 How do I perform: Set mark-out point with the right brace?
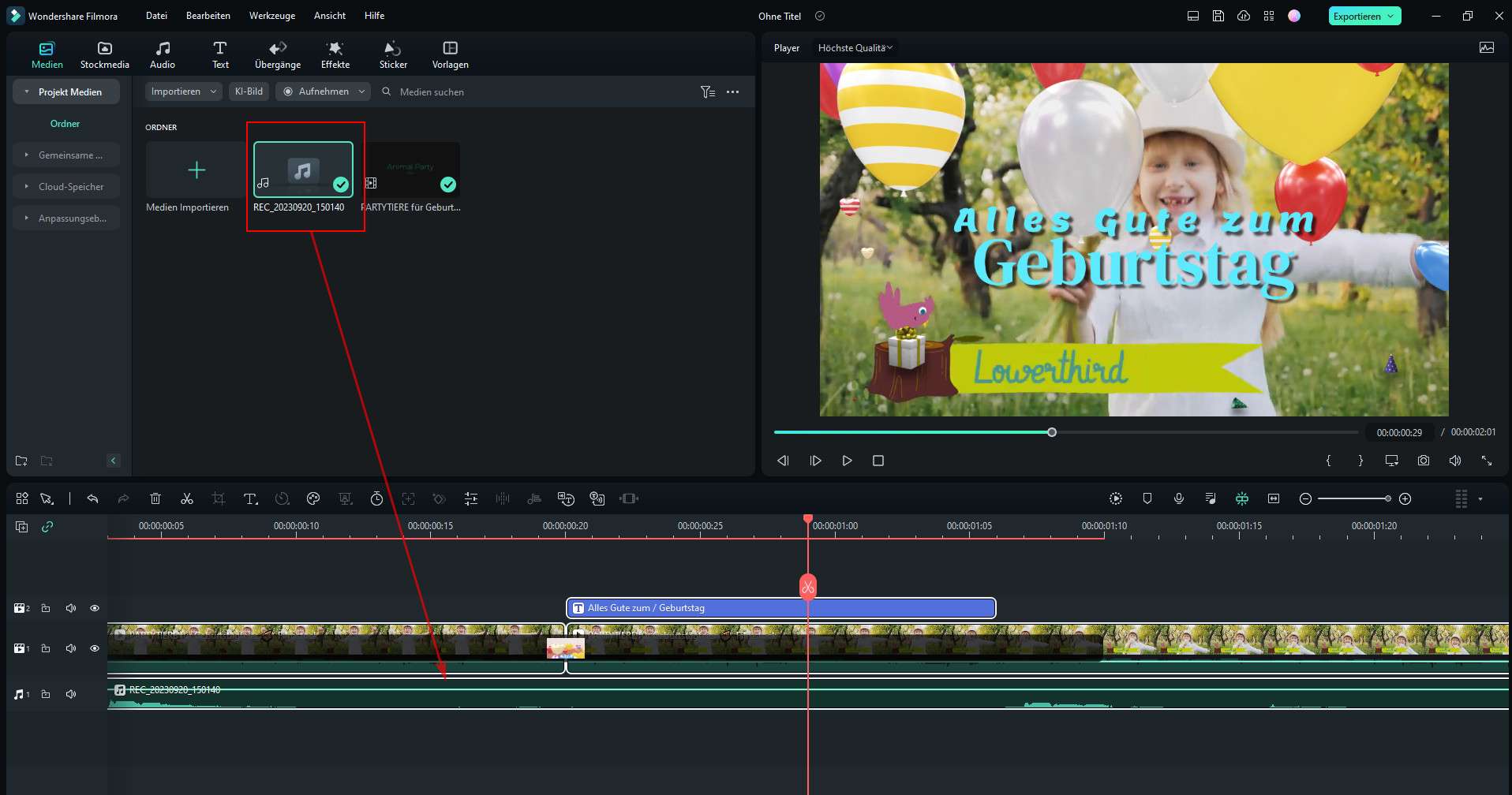coord(1360,461)
